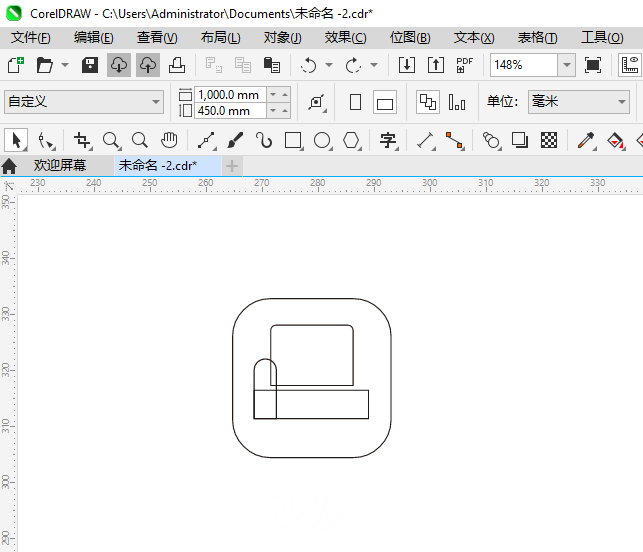This screenshot has width=643, height=552.
Task: Paste using the clipboard icon
Action: pyautogui.click(x=271, y=65)
